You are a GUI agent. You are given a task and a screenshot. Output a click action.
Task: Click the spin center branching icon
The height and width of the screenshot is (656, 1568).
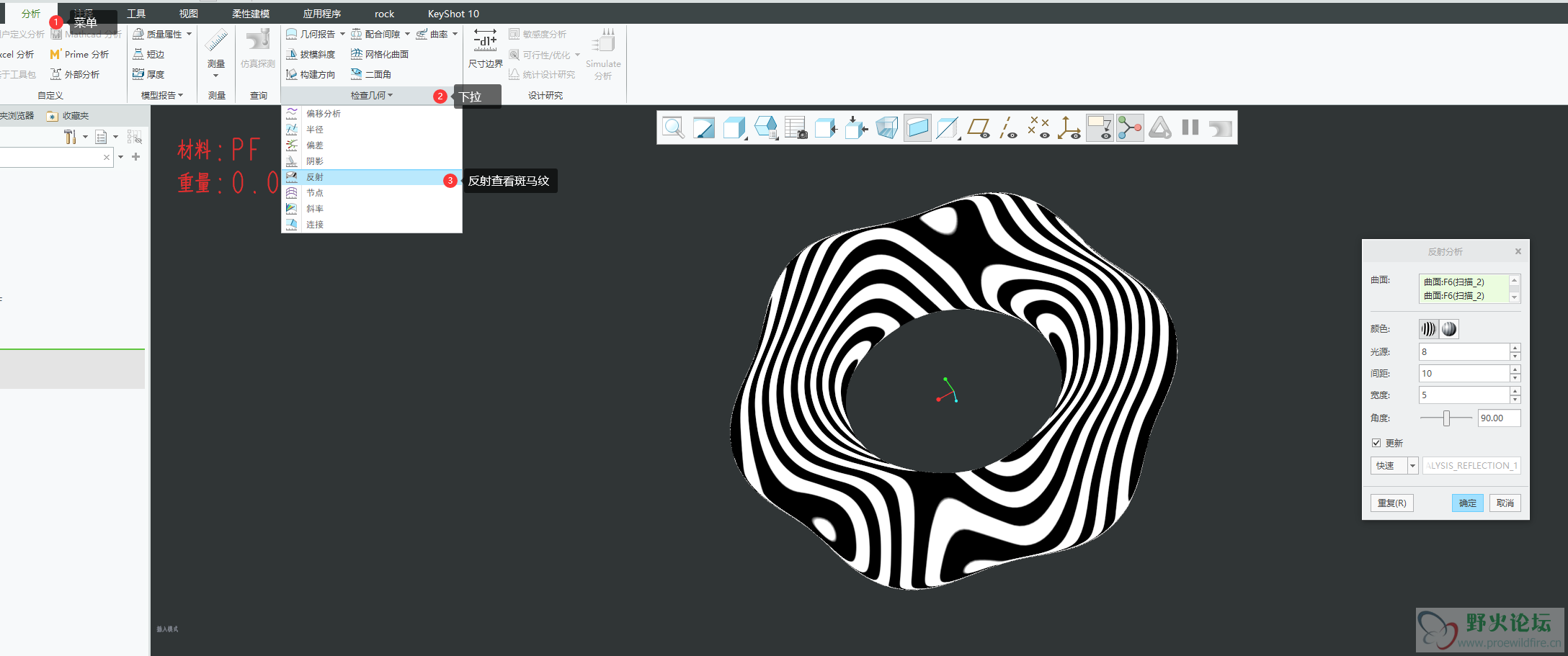pos(1130,128)
